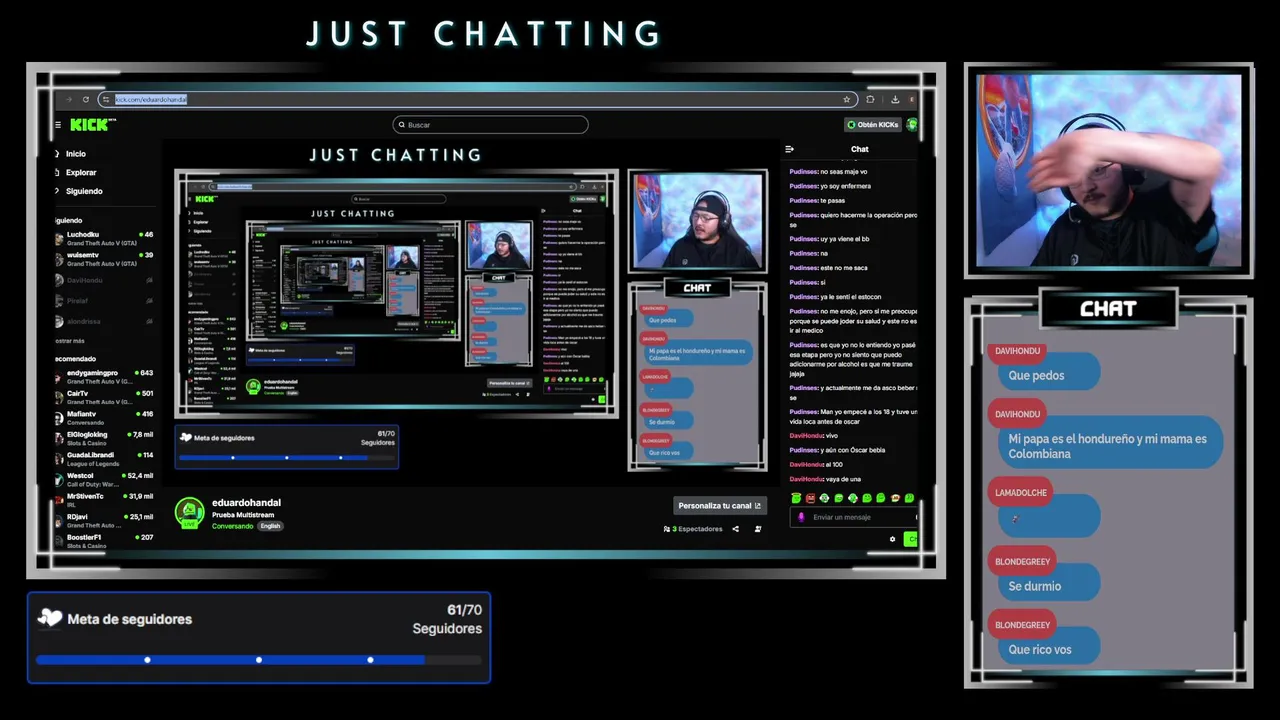The width and height of the screenshot is (1280, 720).
Task: Expand following list with Mostrar más
Action: pyautogui.click(x=70, y=341)
